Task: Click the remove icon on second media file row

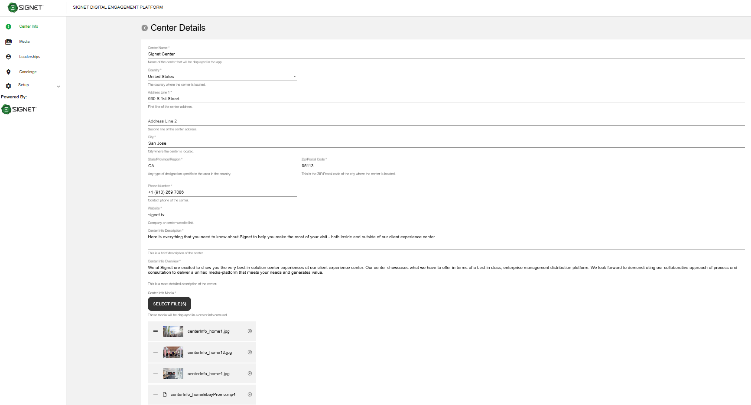Action: pyautogui.click(x=250, y=352)
